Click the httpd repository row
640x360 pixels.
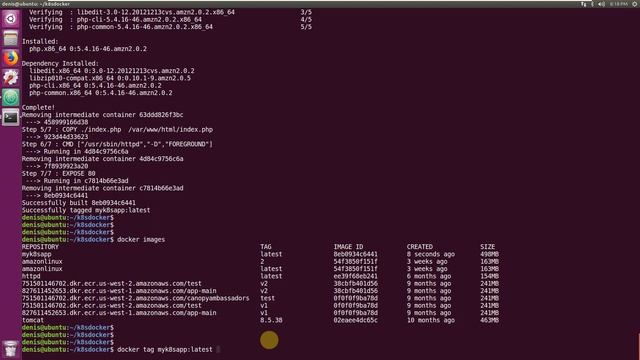(31, 276)
